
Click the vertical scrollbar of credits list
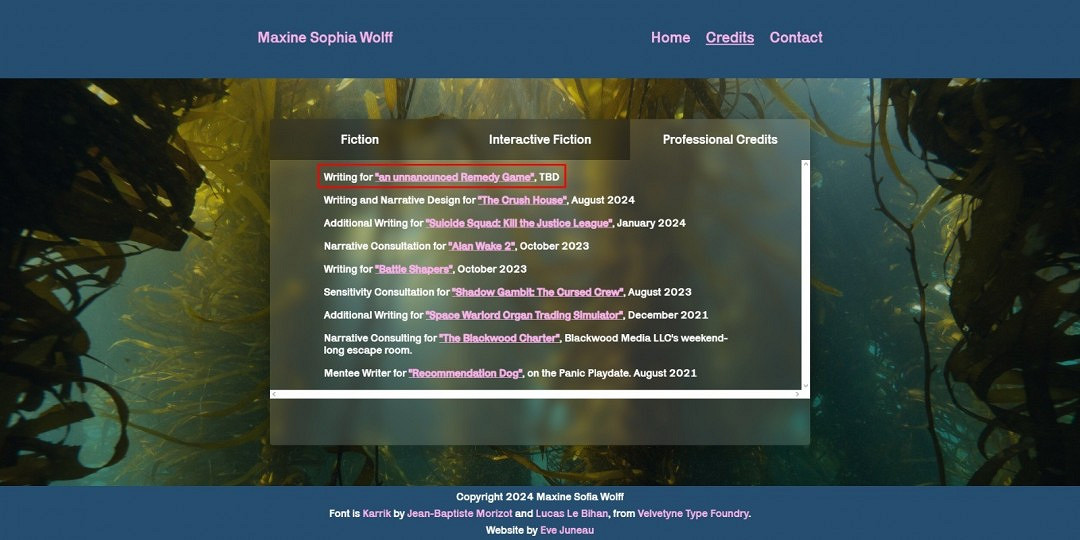pyautogui.click(x=805, y=275)
